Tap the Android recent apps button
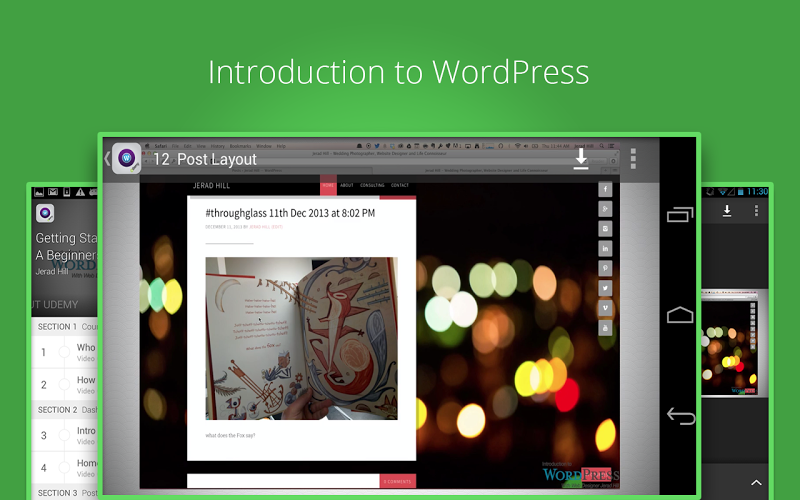The width and height of the screenshot is (800, 500). point(680,214)
